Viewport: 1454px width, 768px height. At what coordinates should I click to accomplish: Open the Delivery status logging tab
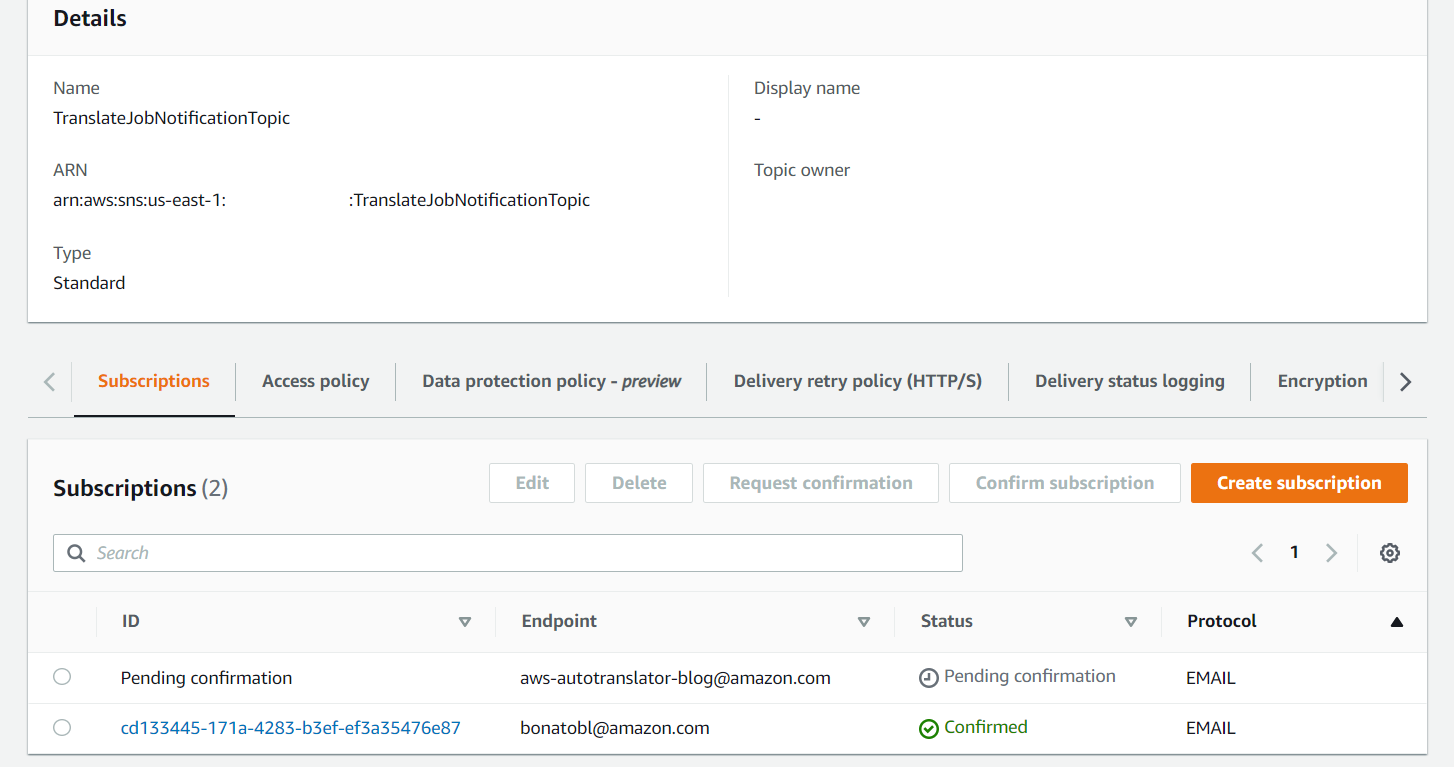point(1129,381)
